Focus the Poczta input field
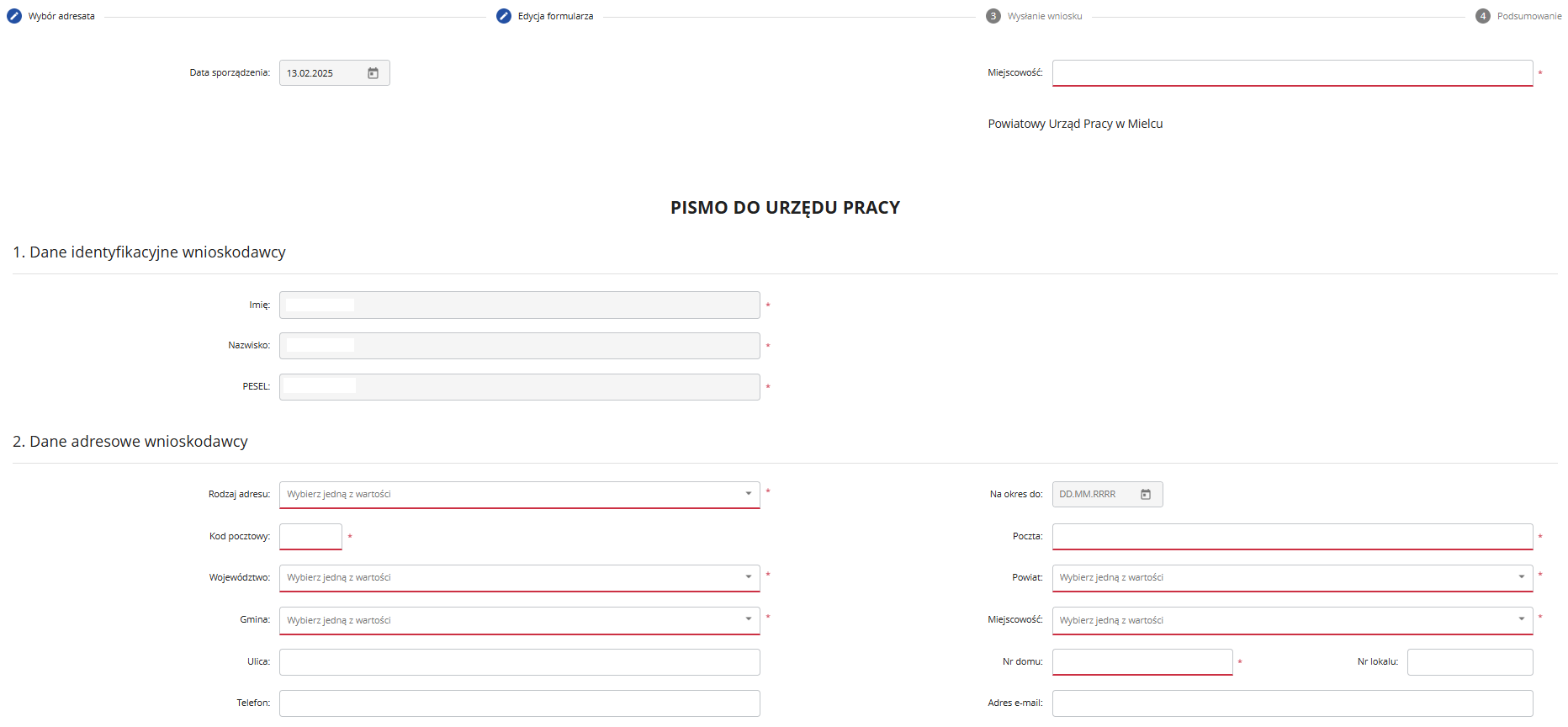 (1292, 537)
